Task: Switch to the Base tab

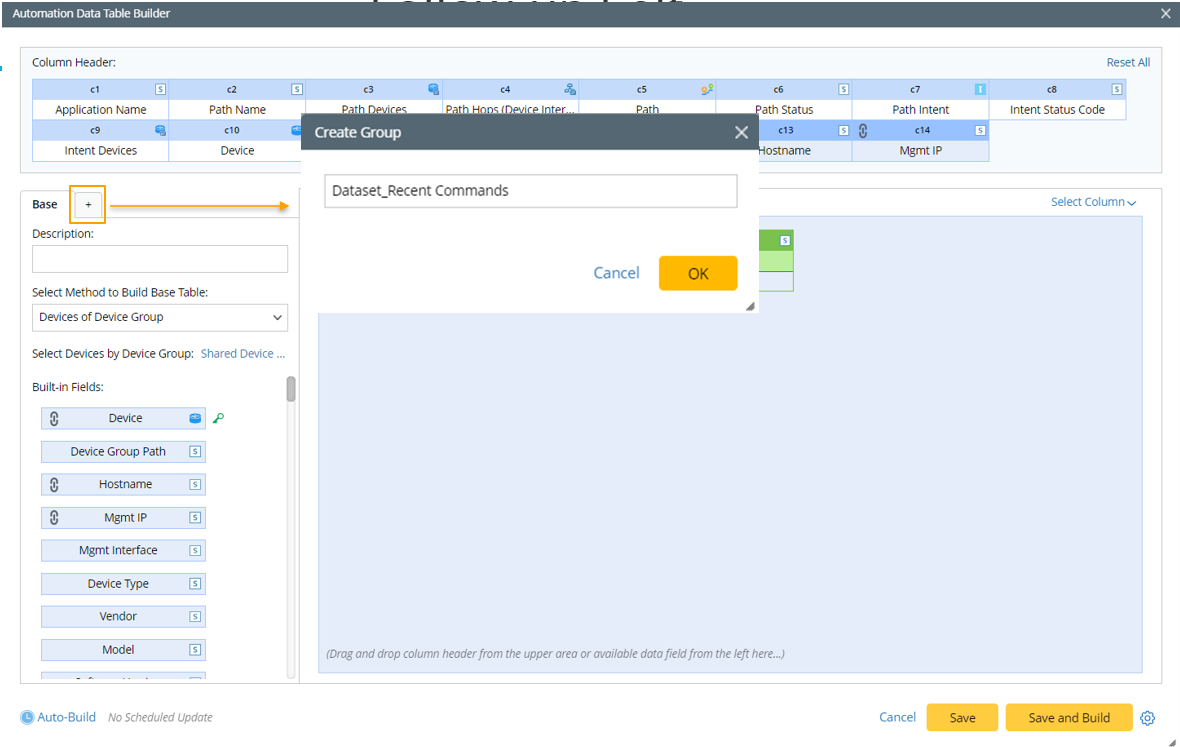Action: [45, 205]
